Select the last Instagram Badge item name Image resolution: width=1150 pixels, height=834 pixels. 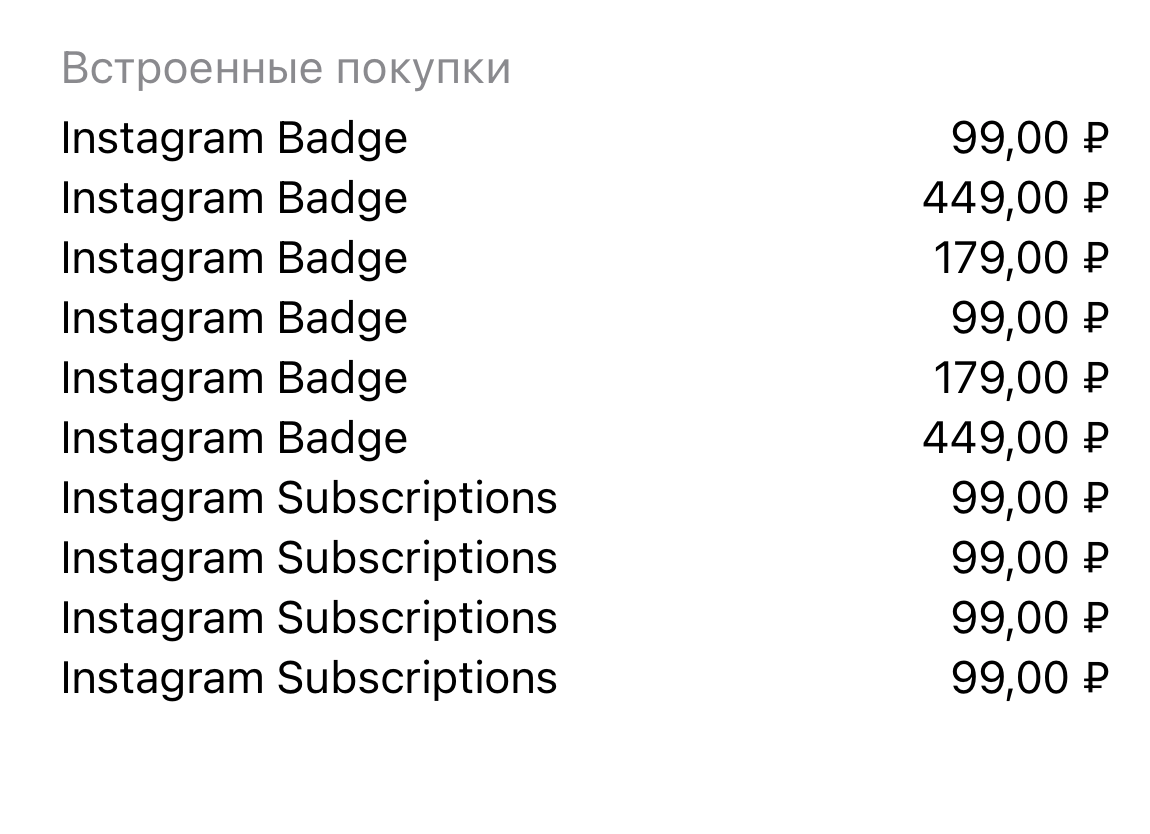point(234,439)
